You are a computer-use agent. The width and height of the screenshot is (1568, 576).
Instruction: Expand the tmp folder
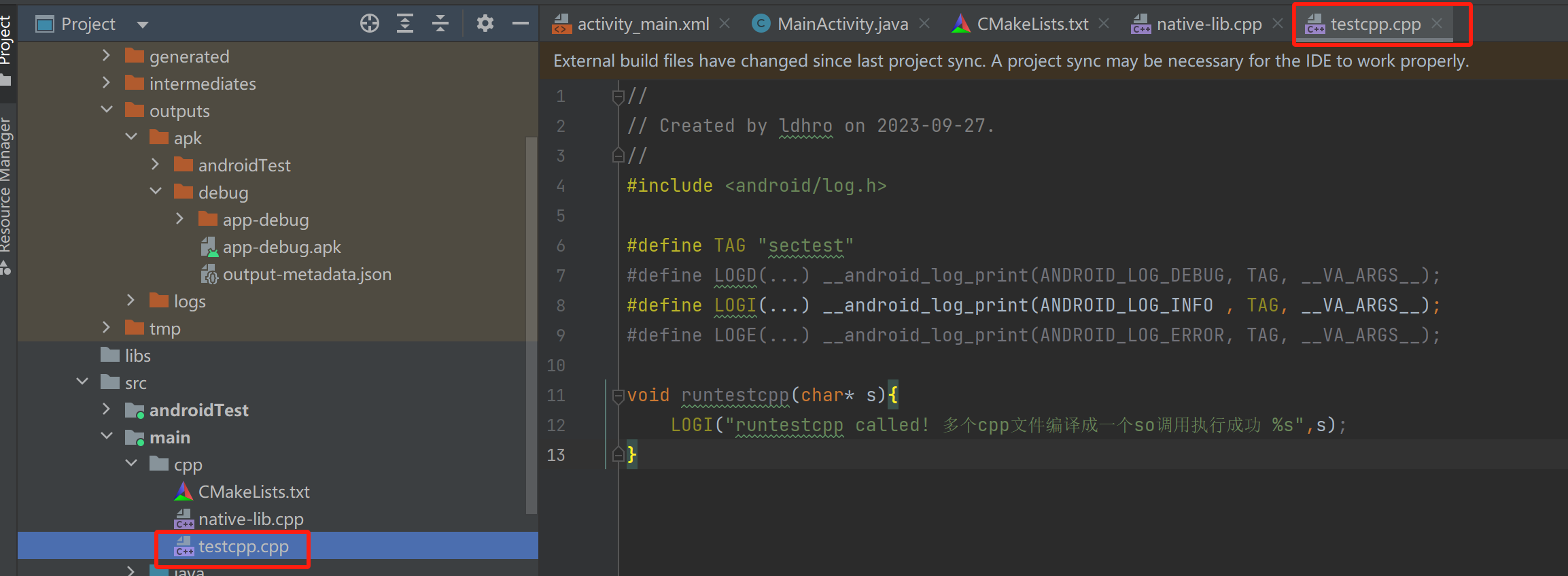pos(106,328)
